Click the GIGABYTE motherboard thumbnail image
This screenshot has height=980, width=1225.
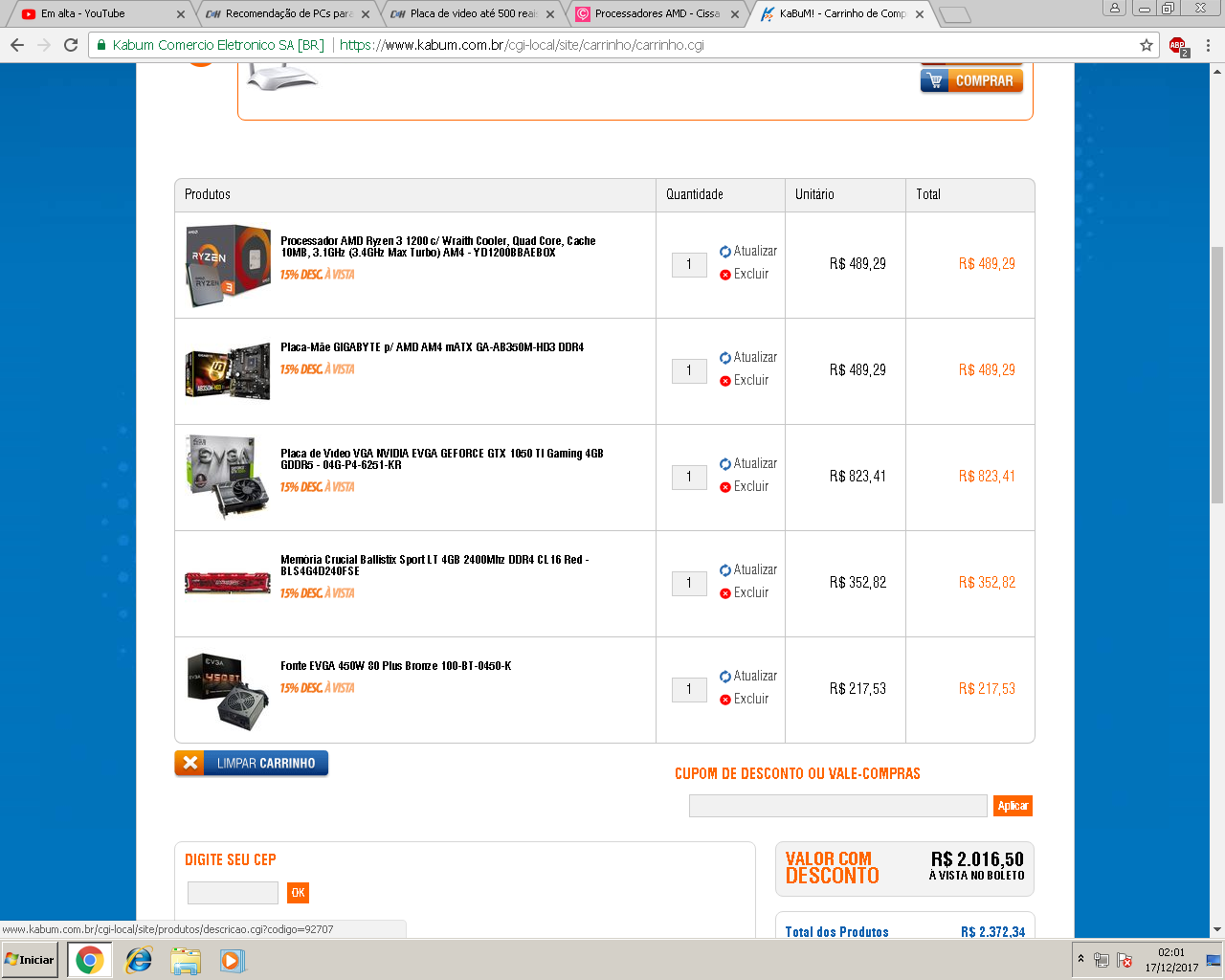point(228,371)
